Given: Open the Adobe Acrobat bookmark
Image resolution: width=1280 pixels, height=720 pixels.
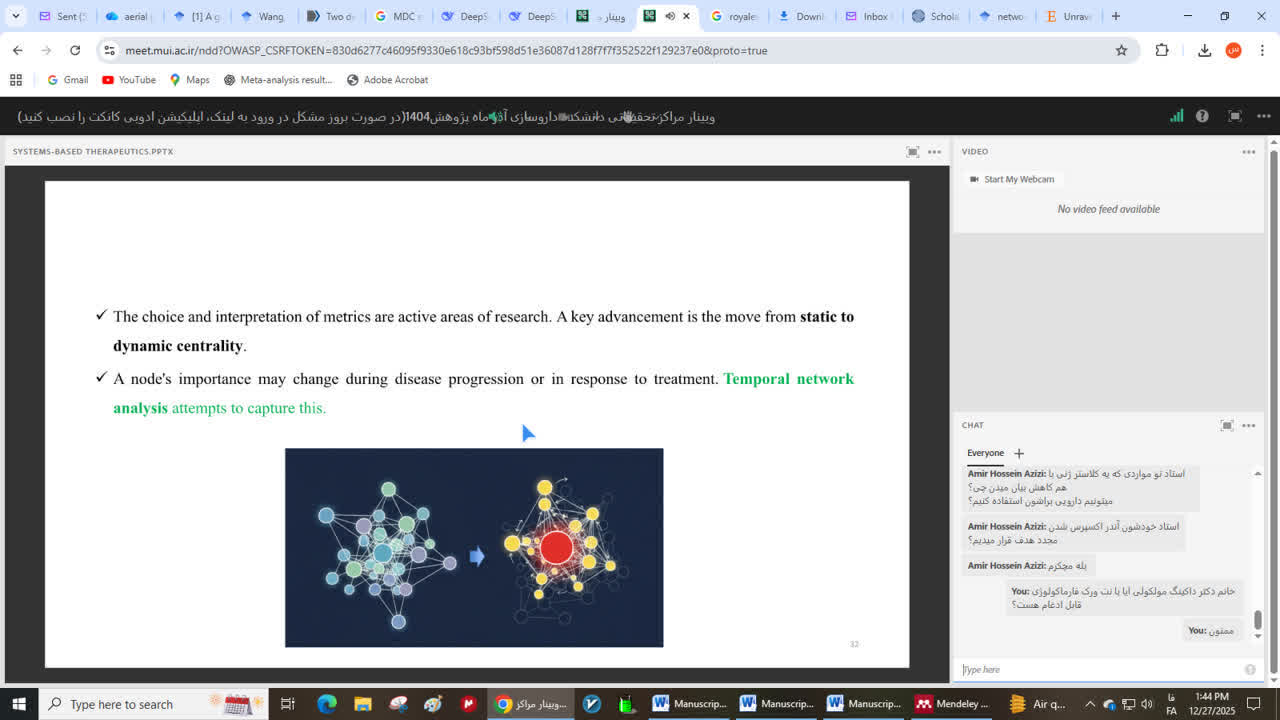Looking at the screenshot, I should point(387,80).
